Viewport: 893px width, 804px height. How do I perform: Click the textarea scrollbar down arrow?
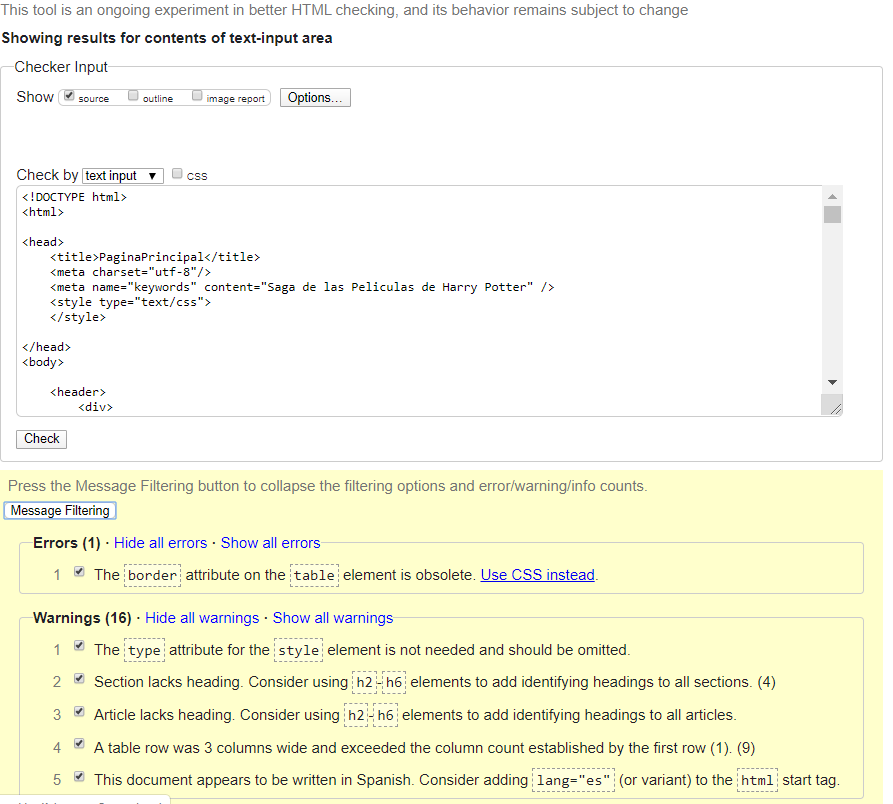point(832,381)
